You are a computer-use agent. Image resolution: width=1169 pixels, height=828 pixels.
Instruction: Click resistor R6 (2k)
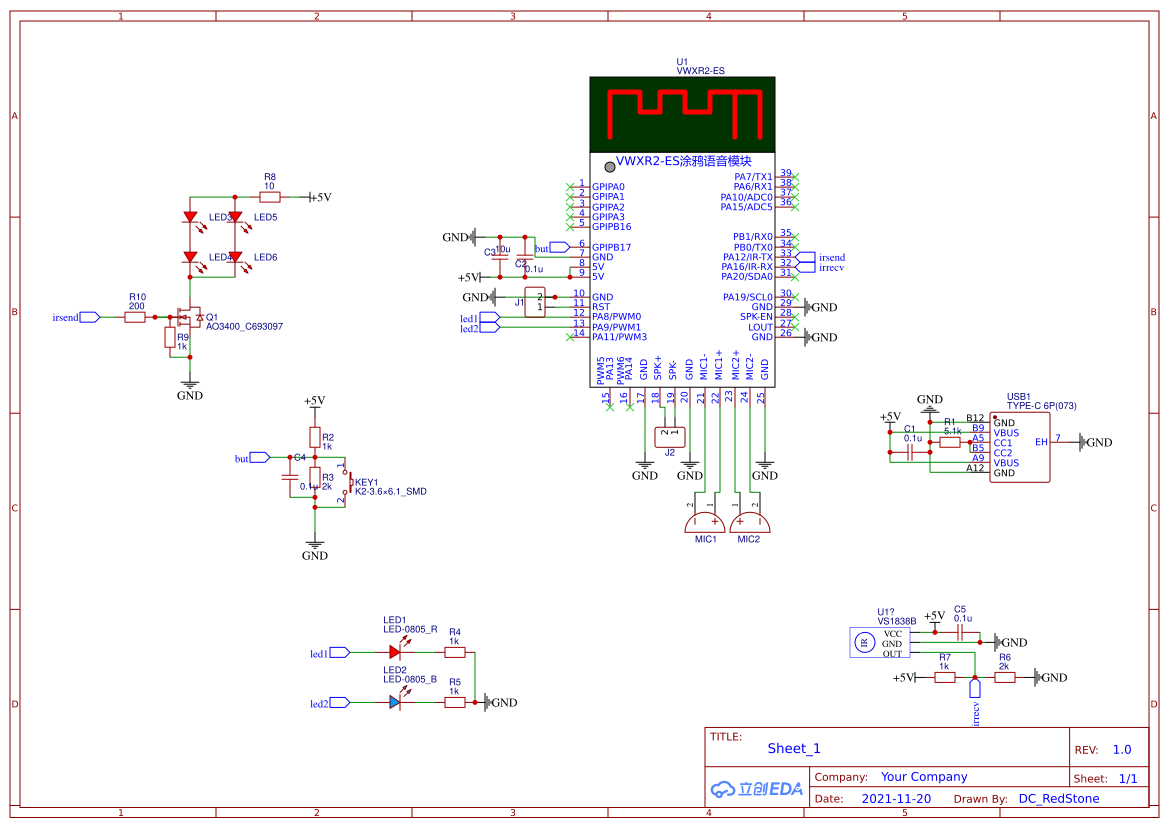pyautogui.click(x=1005, y=677)
